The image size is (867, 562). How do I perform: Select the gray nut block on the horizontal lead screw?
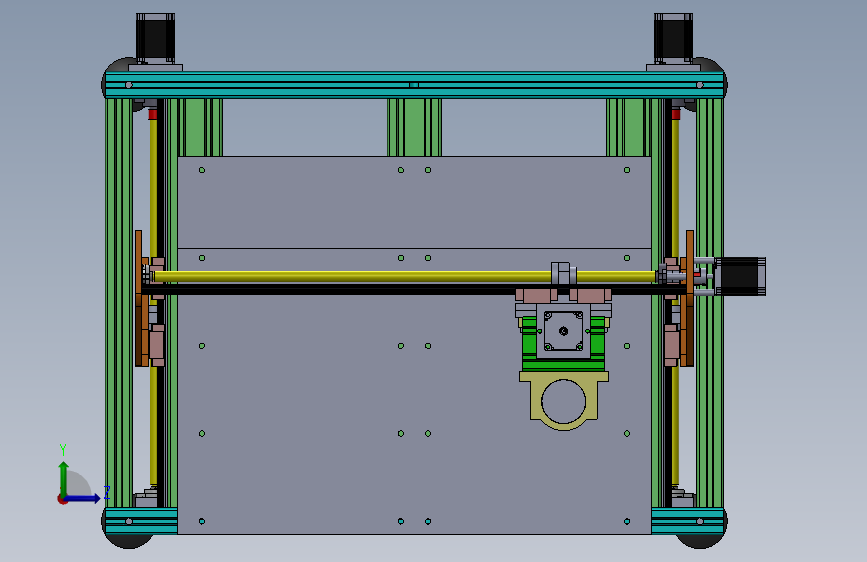[x=563, y=273]
